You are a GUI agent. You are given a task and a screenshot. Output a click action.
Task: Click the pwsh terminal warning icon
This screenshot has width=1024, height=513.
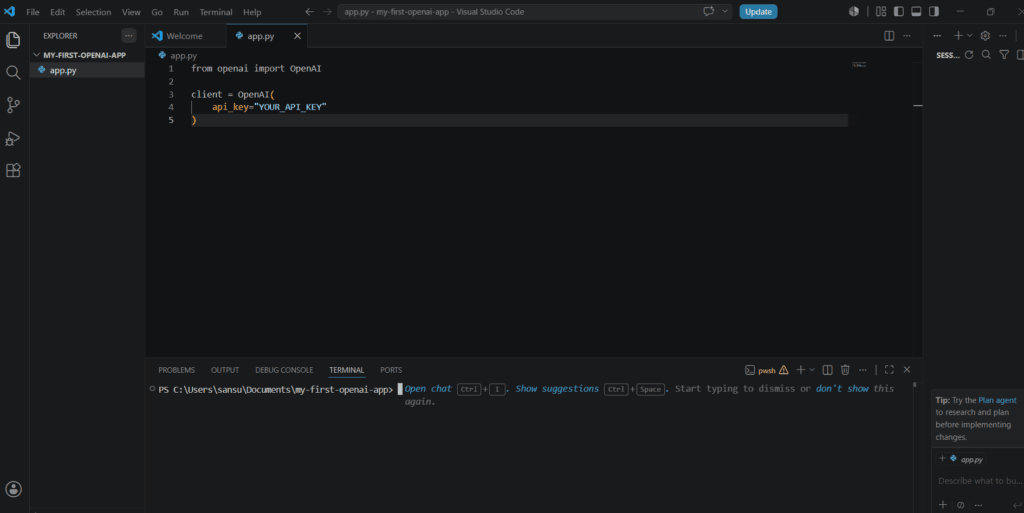(x=784, y=370)
